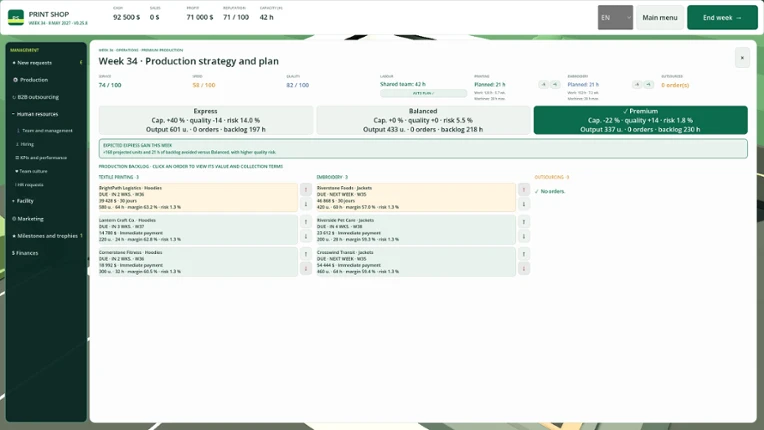Screen dimensions: 764x430
Task: Click the Shared team: 42 h label
Action: click(x=402, y=84)
